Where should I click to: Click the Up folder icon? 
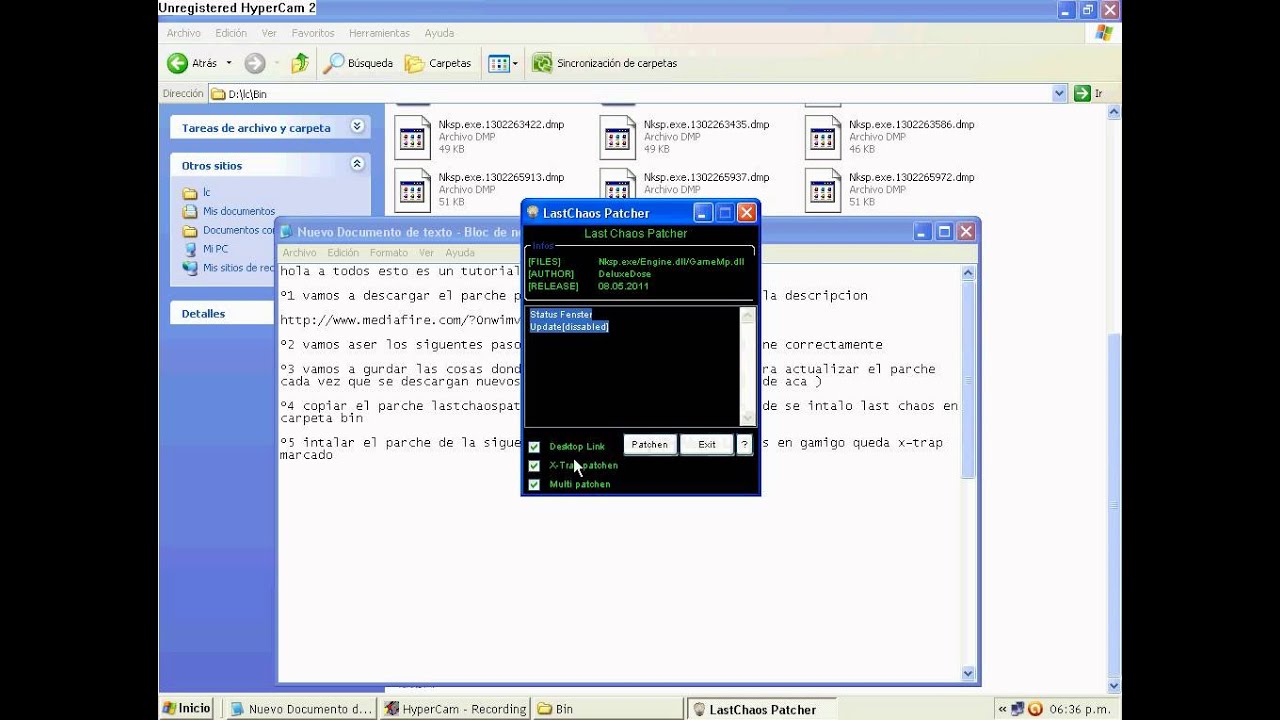(x=299, y=63)
